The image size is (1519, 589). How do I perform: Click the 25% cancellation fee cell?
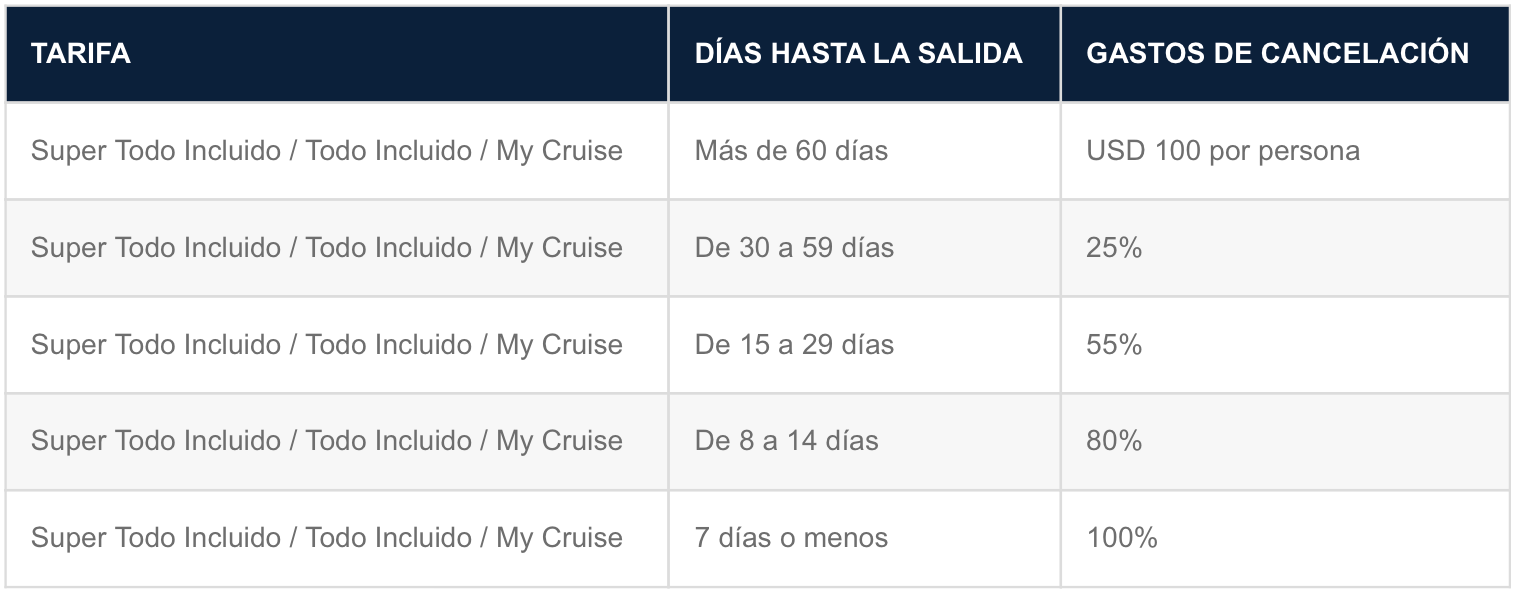coord(1285,248)
